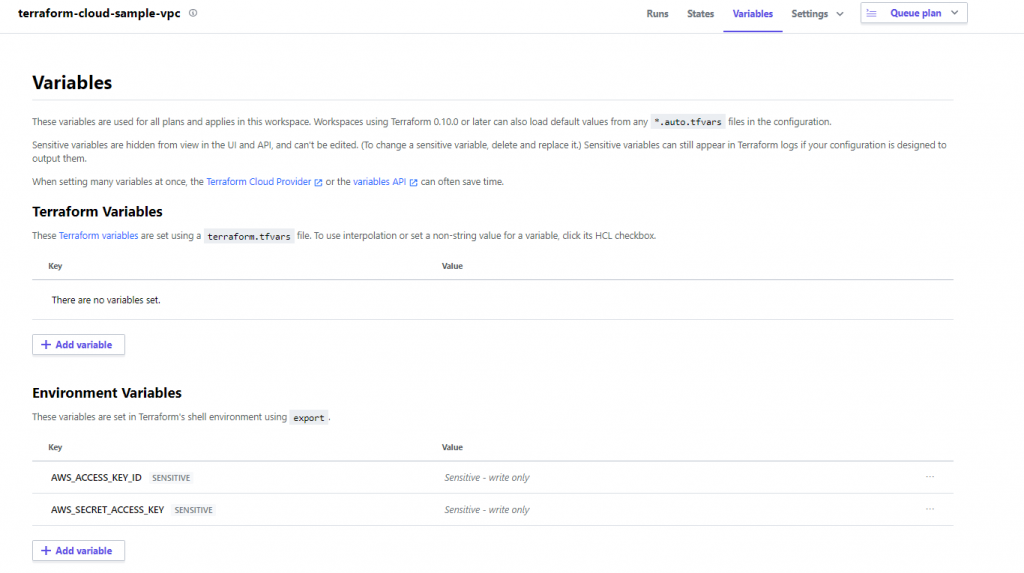Switch to the States tab
This screenshot has width=1024, height=573.
tap(700, 14)
